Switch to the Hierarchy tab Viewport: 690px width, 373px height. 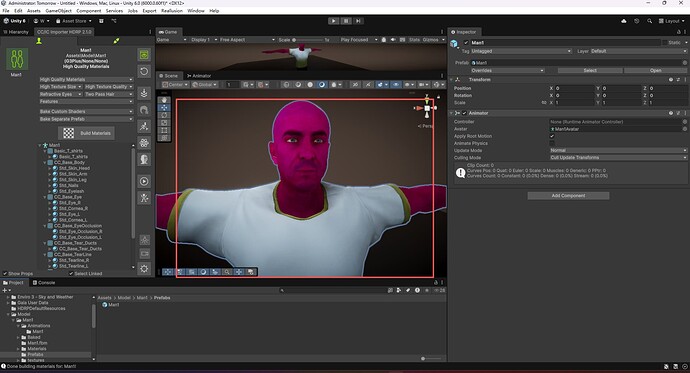click(x=16, y=32)
